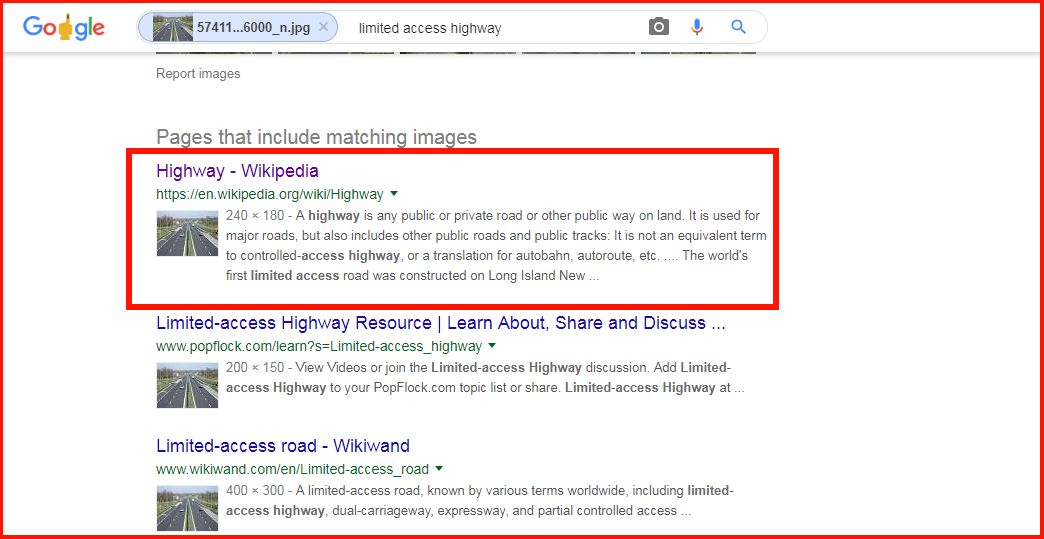Click the popflock result highway thumbnail

tap(187, 385)
